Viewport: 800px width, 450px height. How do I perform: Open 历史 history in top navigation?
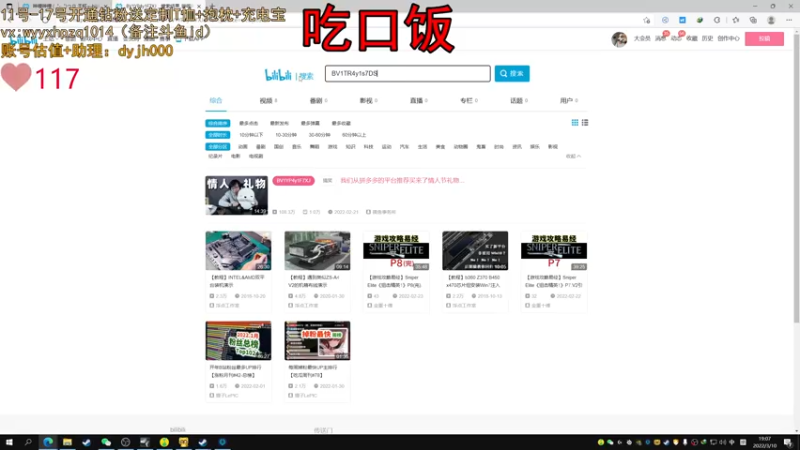(707, 39)
